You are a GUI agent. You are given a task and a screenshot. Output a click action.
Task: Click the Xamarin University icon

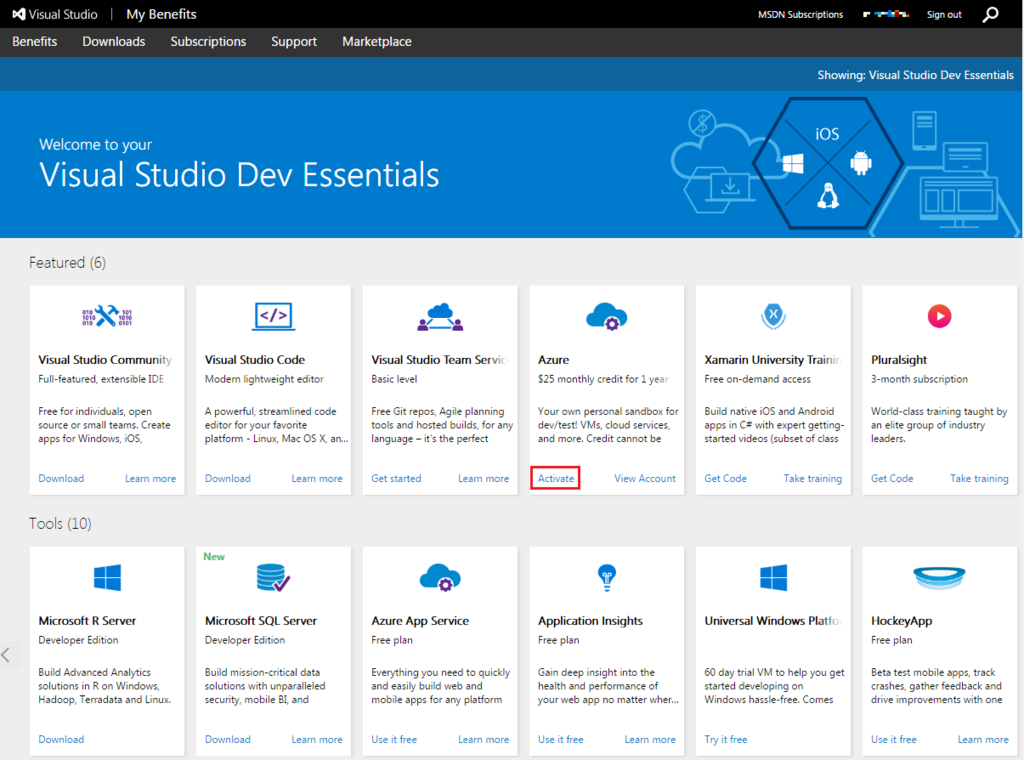773,317
